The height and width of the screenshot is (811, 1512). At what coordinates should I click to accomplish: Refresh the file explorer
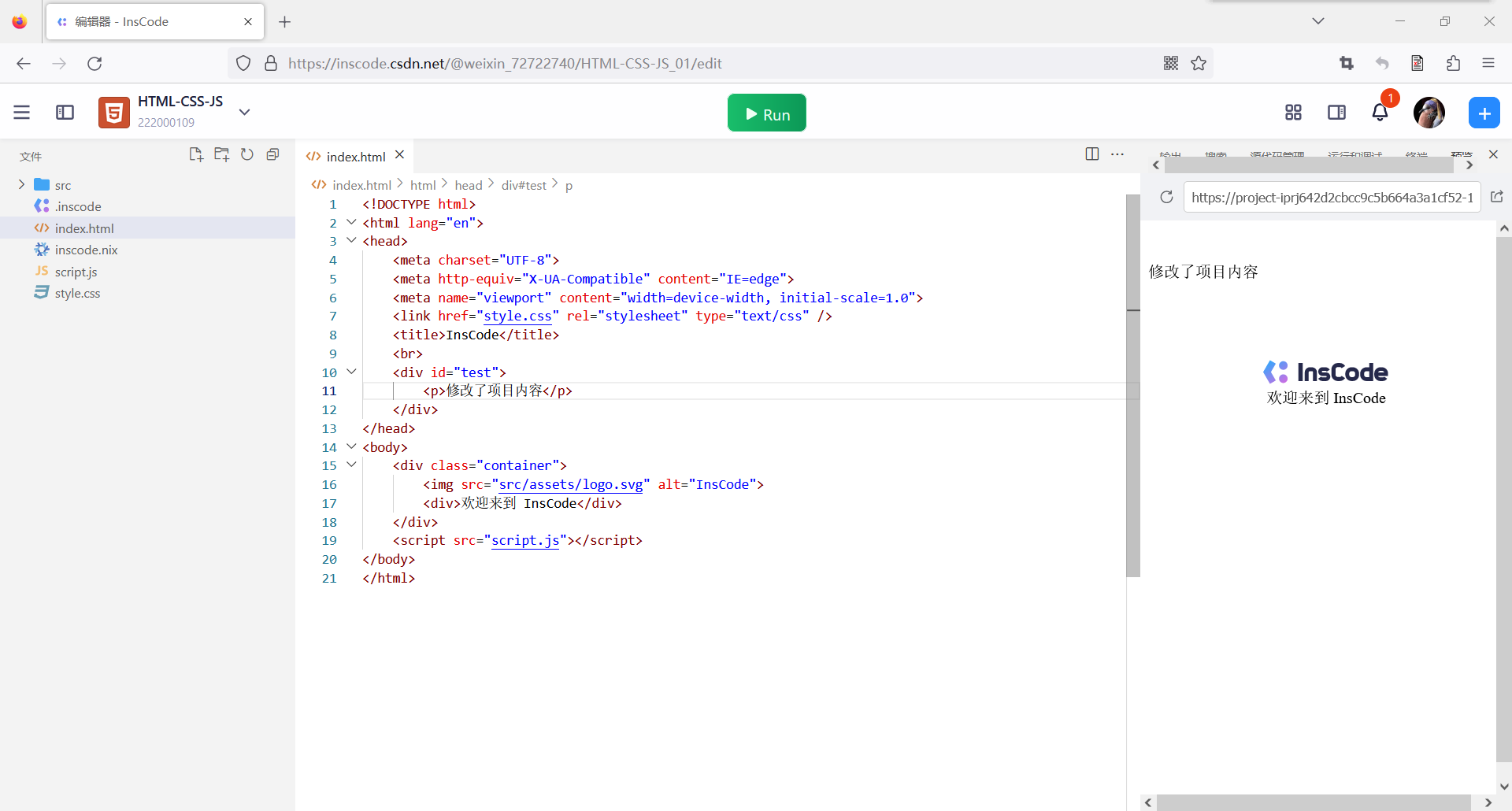point(247,154)
